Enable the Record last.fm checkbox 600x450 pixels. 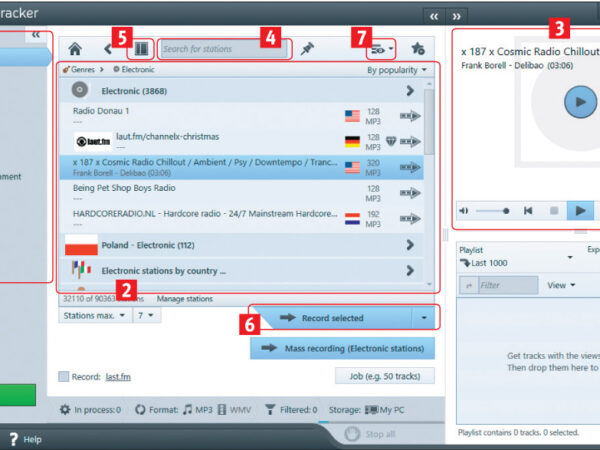[x=64, y=377]
